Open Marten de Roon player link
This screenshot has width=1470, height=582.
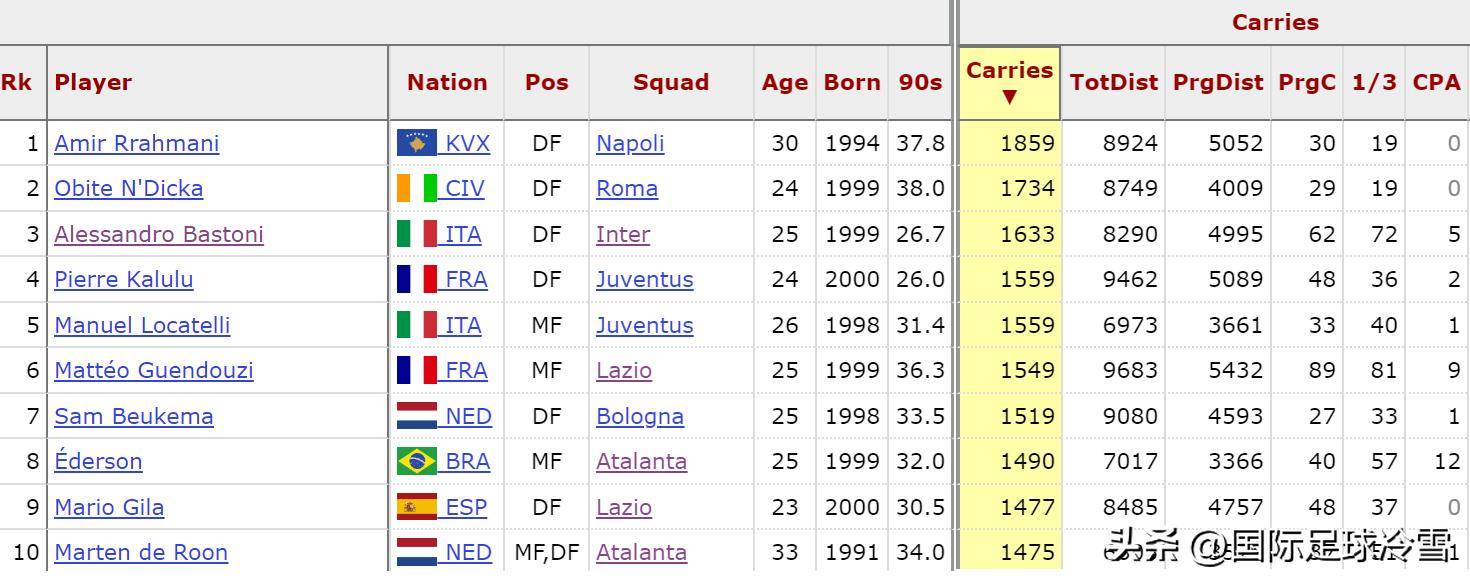[141, 552]
